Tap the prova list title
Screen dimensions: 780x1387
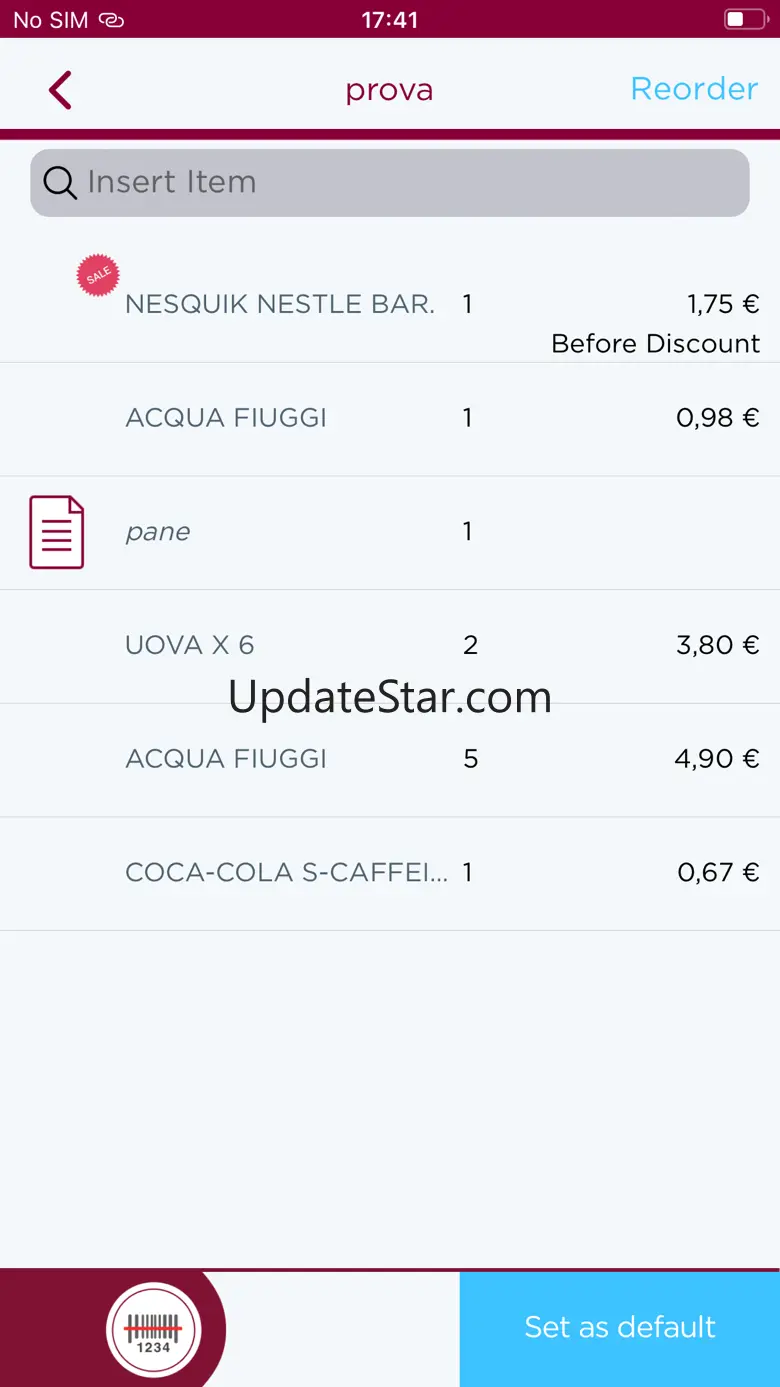pos(389,90)
